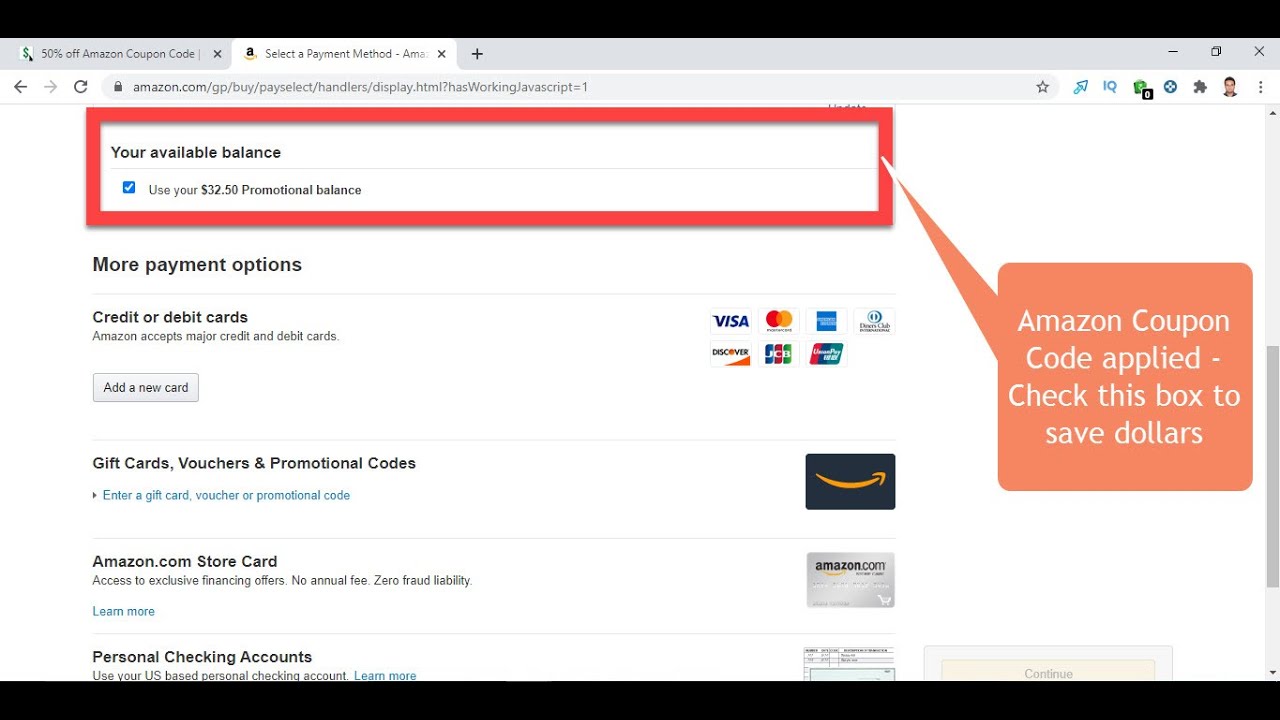This screenshot has width=1280, height=720.
Task: Click the Mastercard logo
Action: 778,321
